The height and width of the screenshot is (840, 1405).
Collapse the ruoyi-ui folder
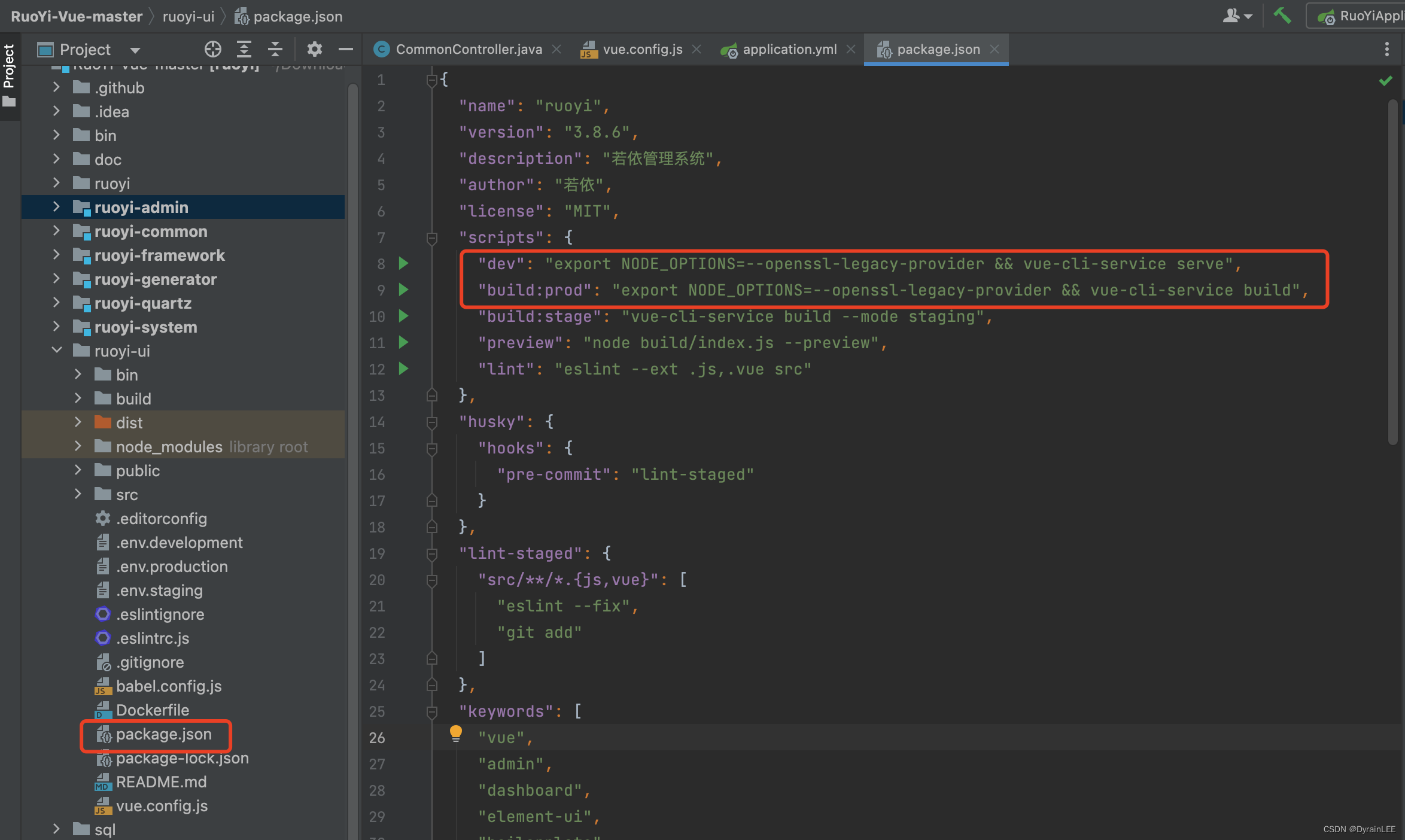coord(56,351)
